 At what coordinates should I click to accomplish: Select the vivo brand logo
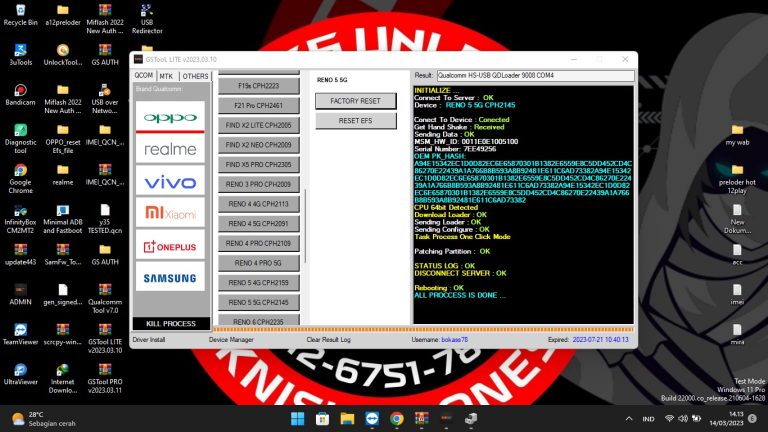tap(170, 182)
